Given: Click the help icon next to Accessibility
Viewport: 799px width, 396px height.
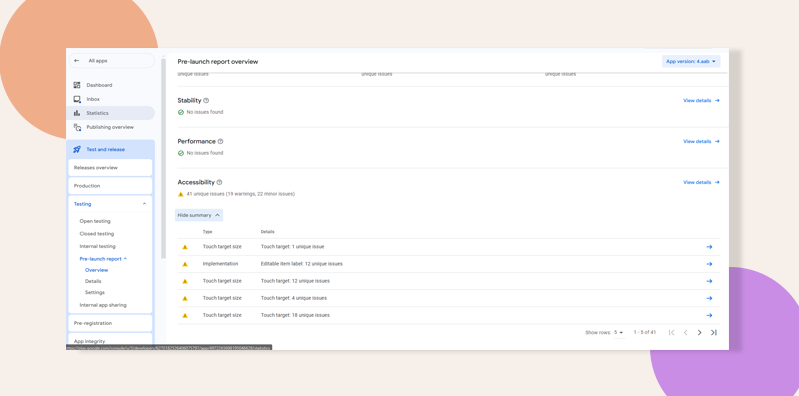Looking at the screenshot, I should [x=219, y=182].
